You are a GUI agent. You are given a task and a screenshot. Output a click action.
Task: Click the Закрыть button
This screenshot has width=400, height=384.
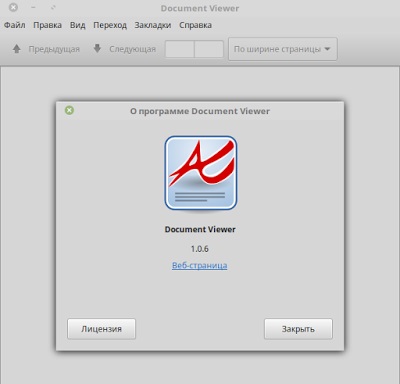298,329
